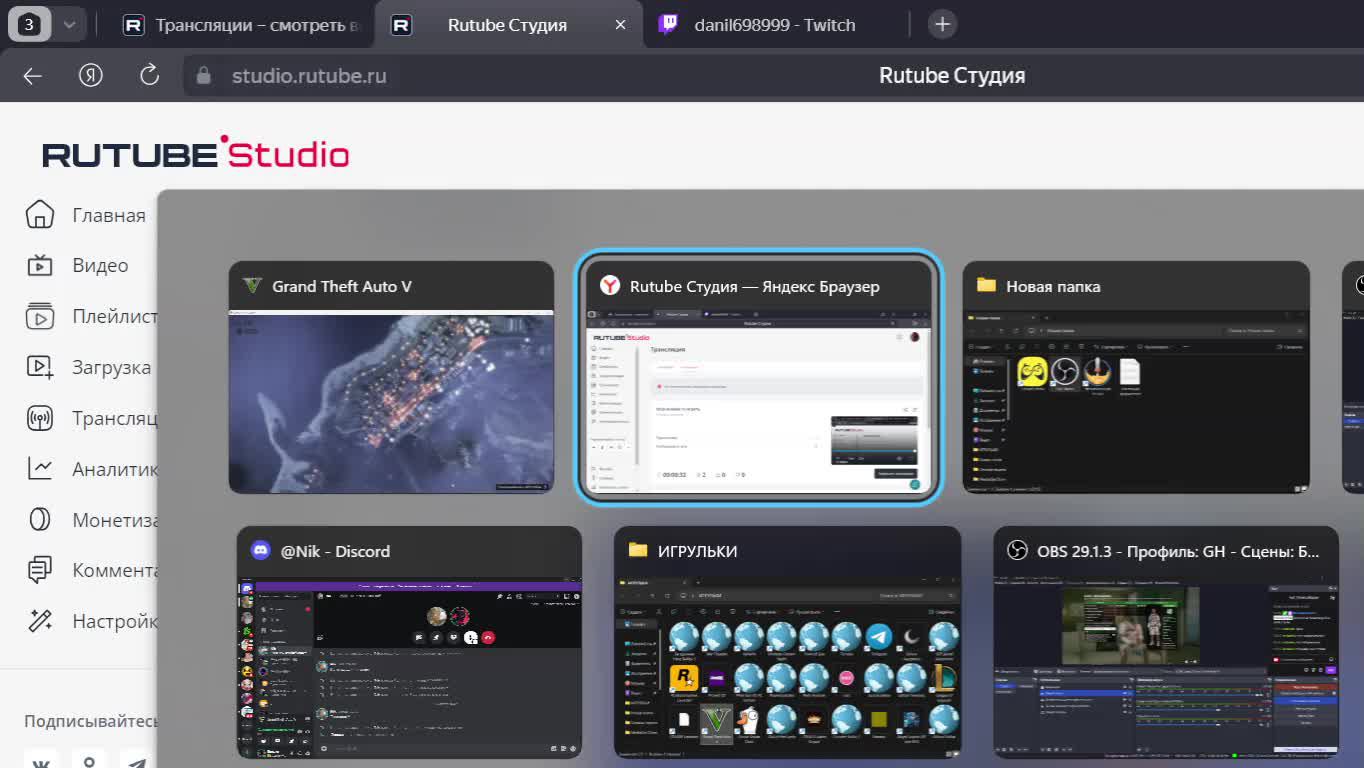Viewport: 1364px width, 768px height.
Task: Open Настройки in the sidebar
Action: tap(91, 621)
